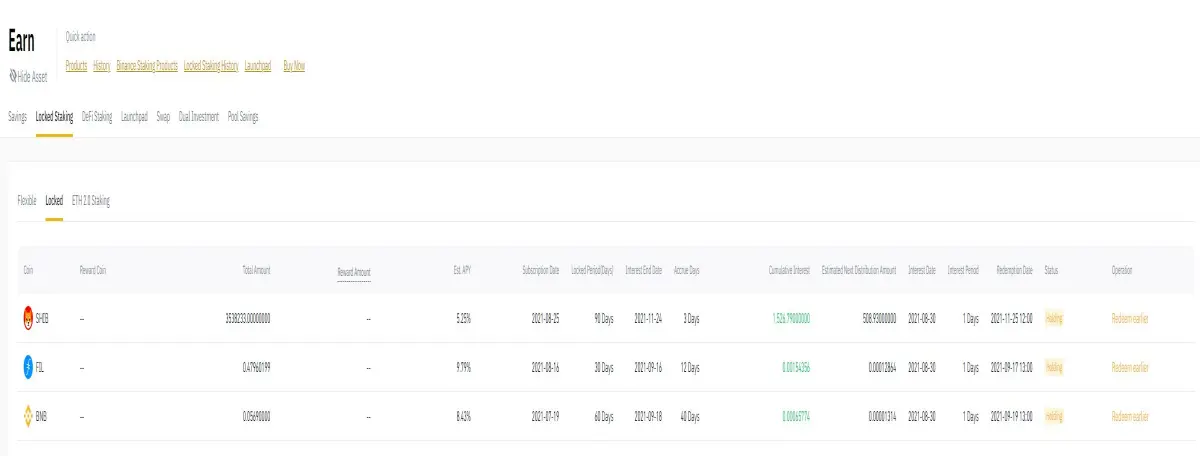Viewport: 1200px width, 456px height.
Task: Redeem earlier the BNB staking
Action: [x=1130, y=416]
